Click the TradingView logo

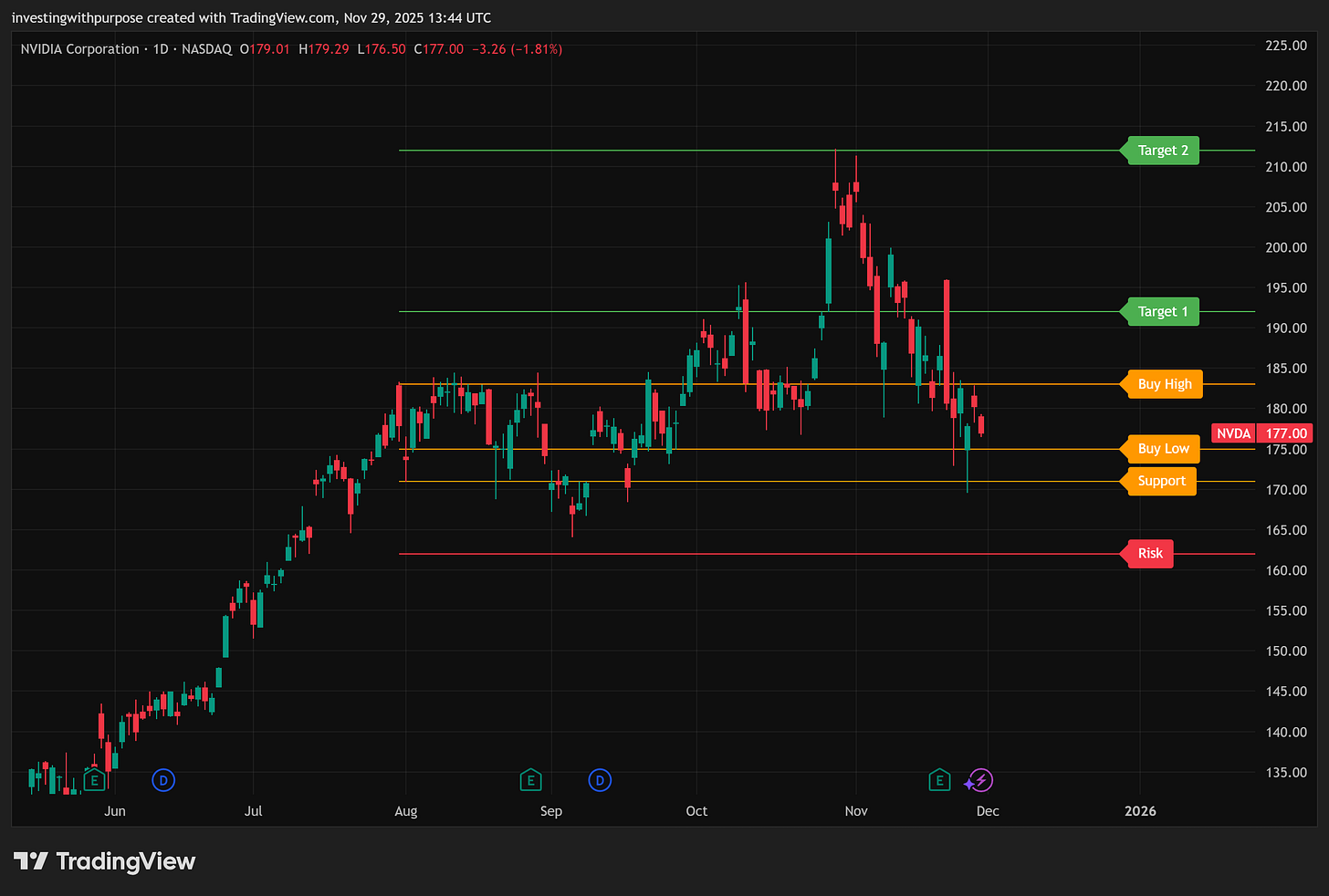coord(105,861)
